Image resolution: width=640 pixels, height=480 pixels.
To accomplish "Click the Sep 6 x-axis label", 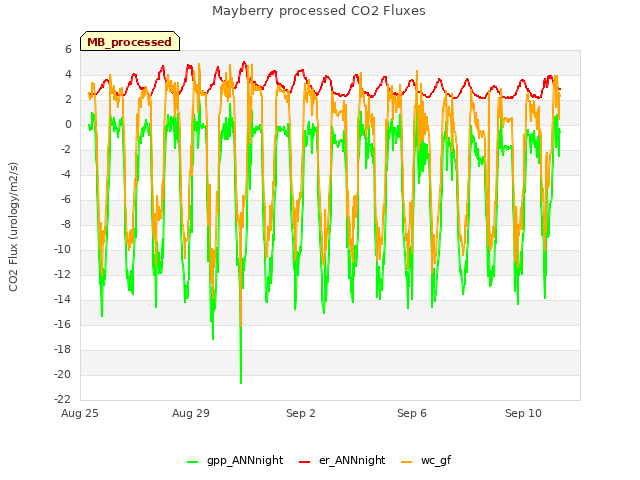I will pos(412,413).
